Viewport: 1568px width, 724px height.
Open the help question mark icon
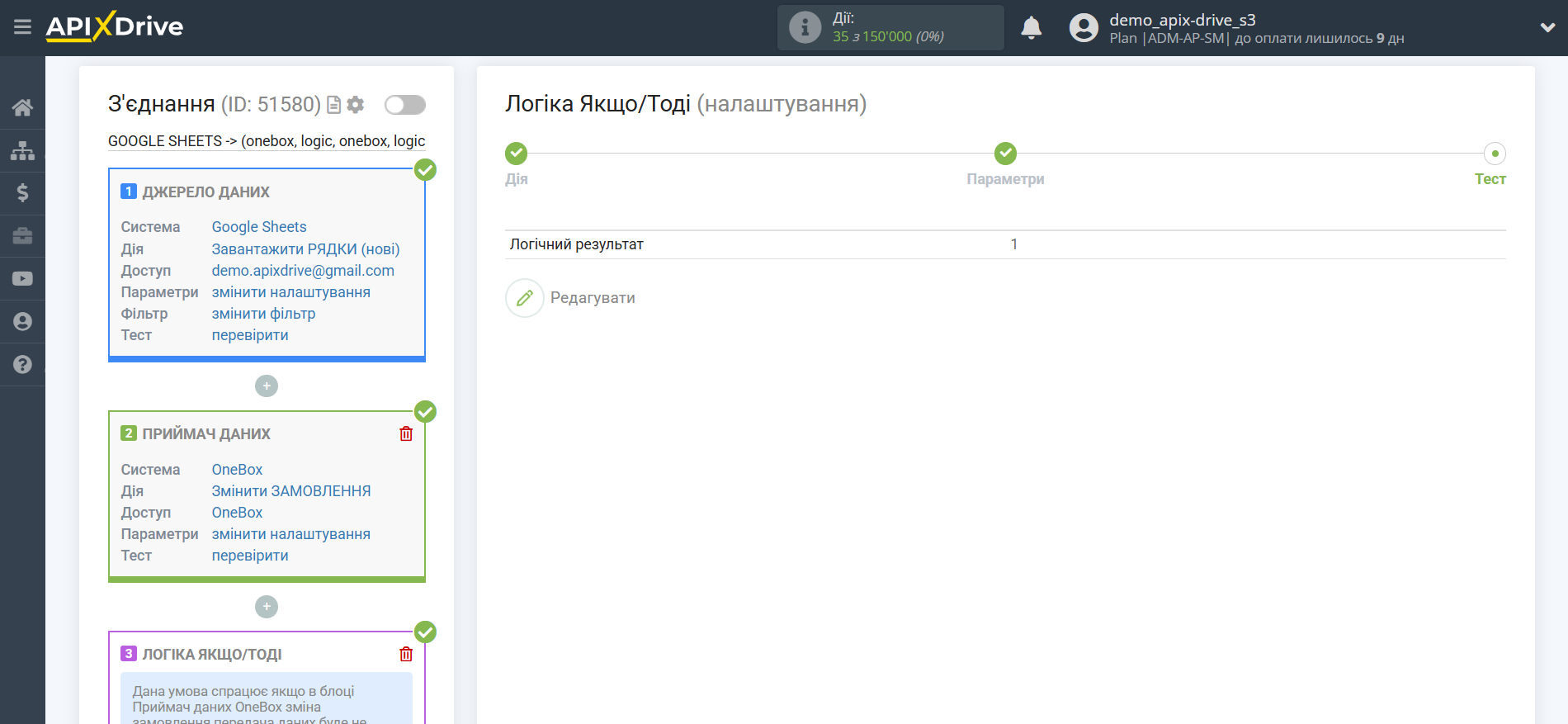tap(22, 364)
